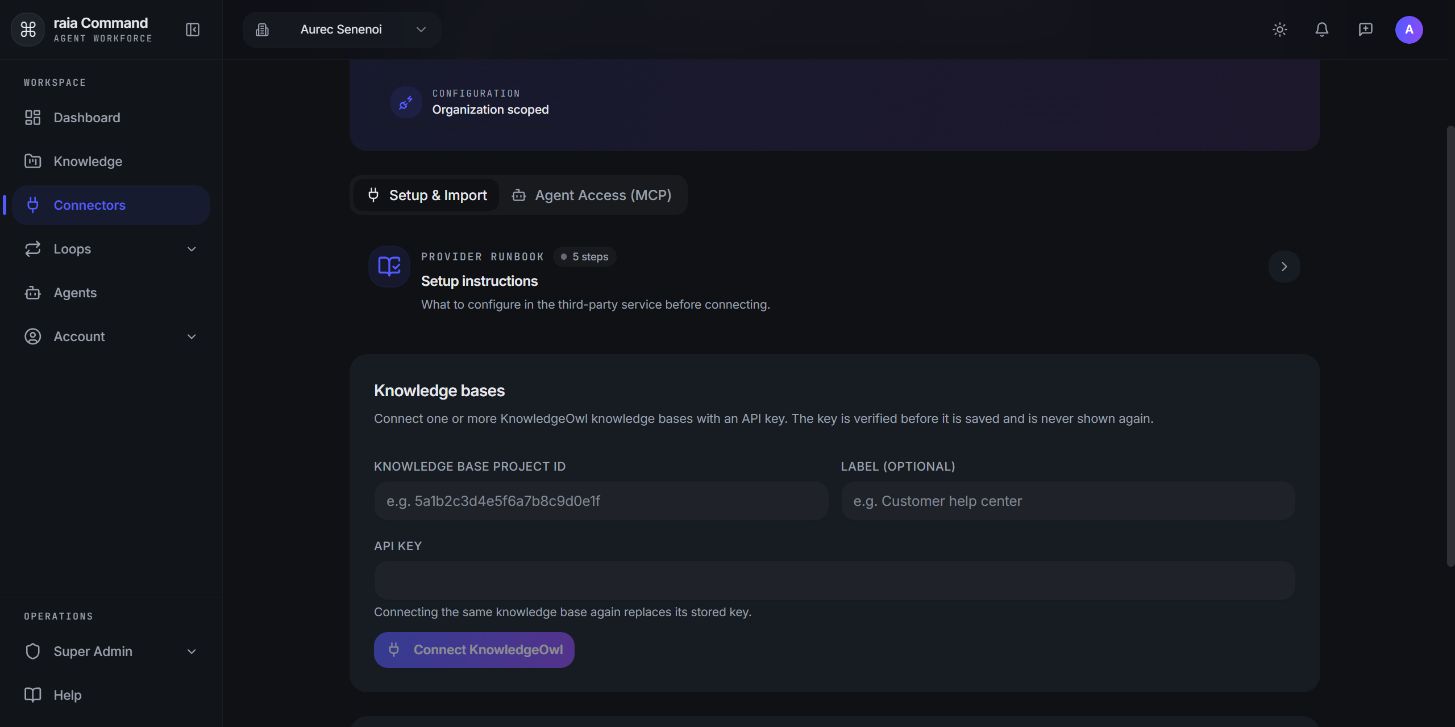Click the Knowledge bases heading
This screenshot has width=1455, height=727.
click(439, 391)
